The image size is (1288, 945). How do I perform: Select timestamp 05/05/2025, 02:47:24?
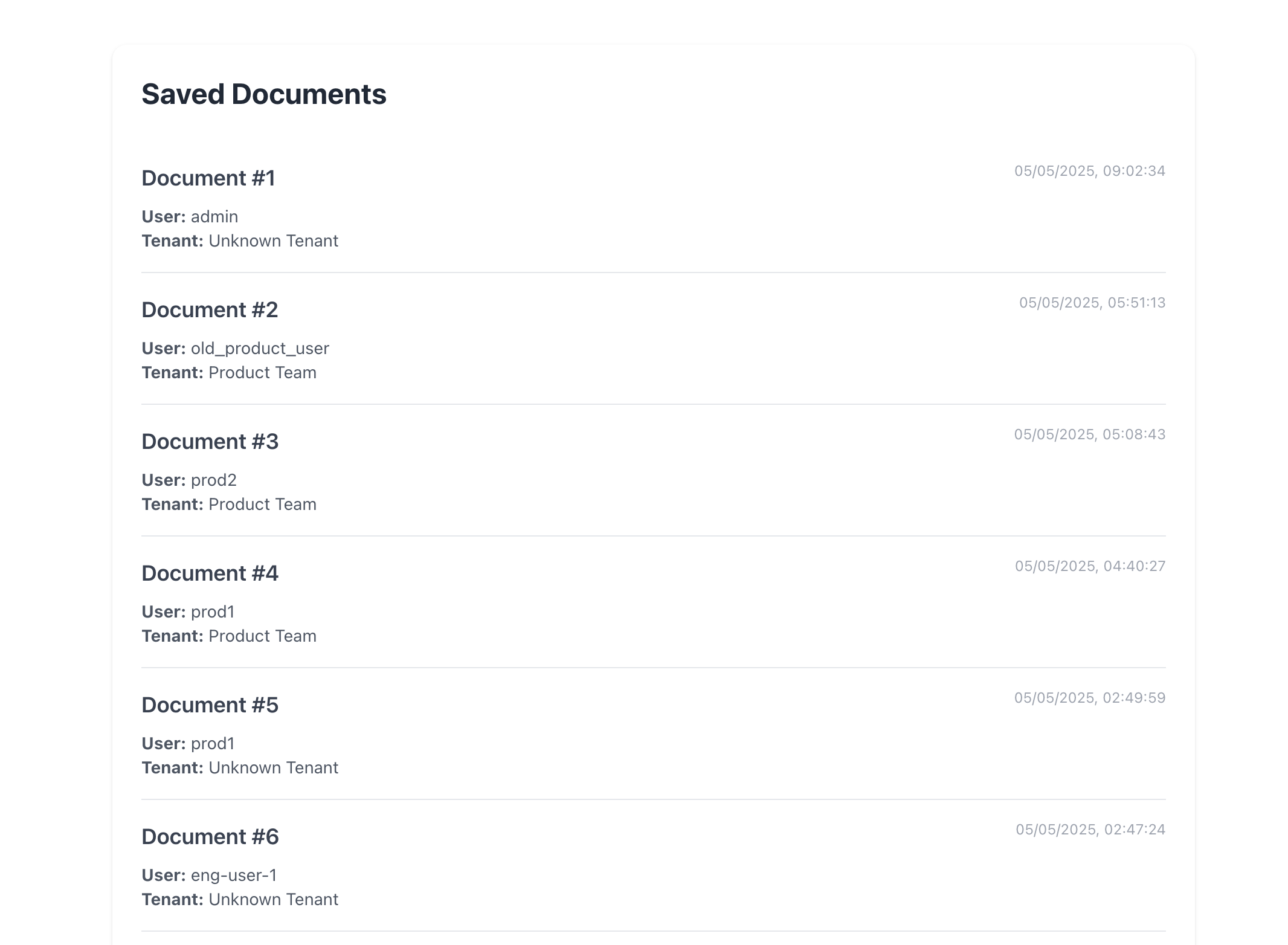point(1090,830)
